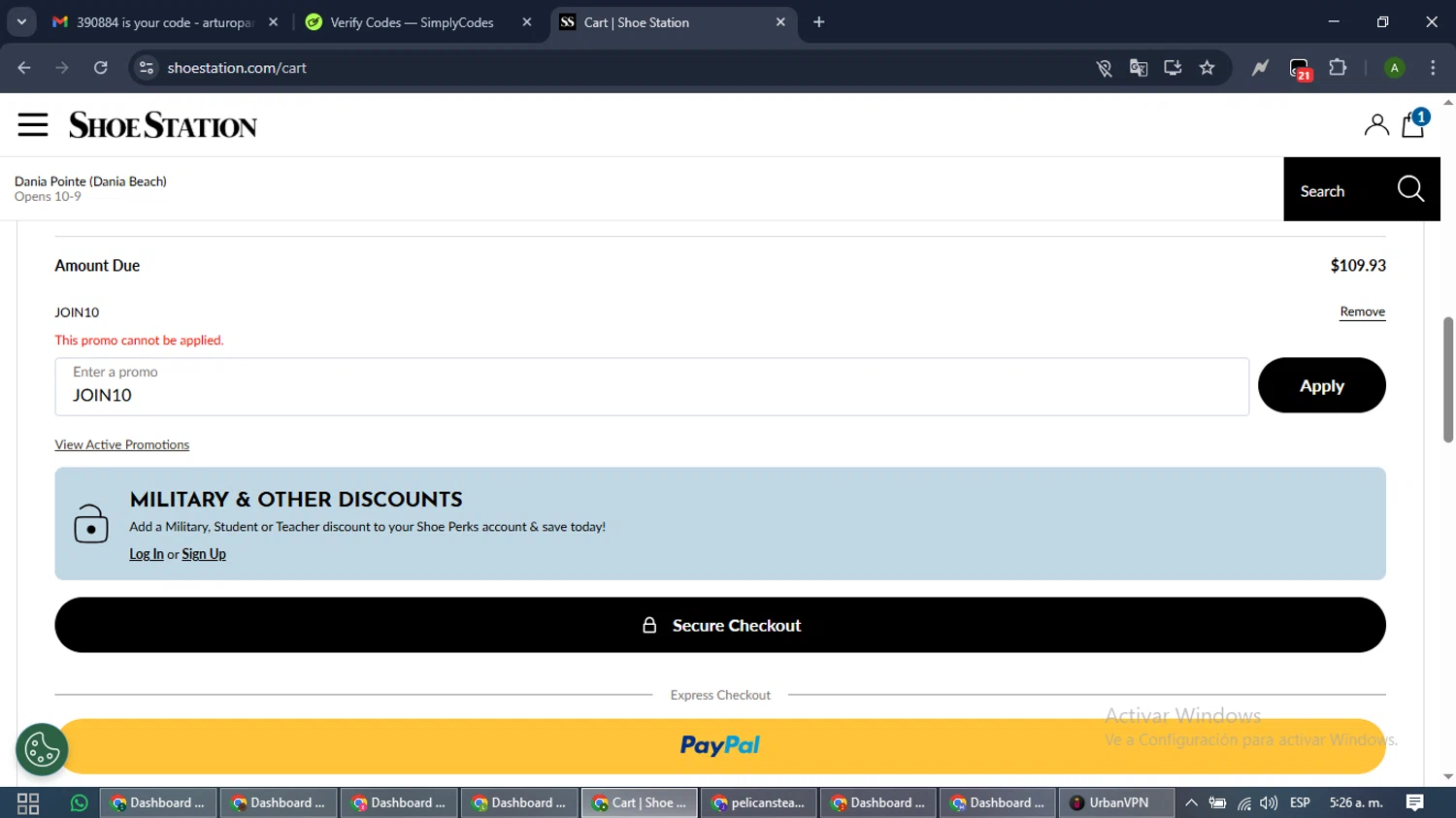This screenshot has width=1456, height=818.
Task: Click the install app icon in address bar
Action: coord(1173,68)
